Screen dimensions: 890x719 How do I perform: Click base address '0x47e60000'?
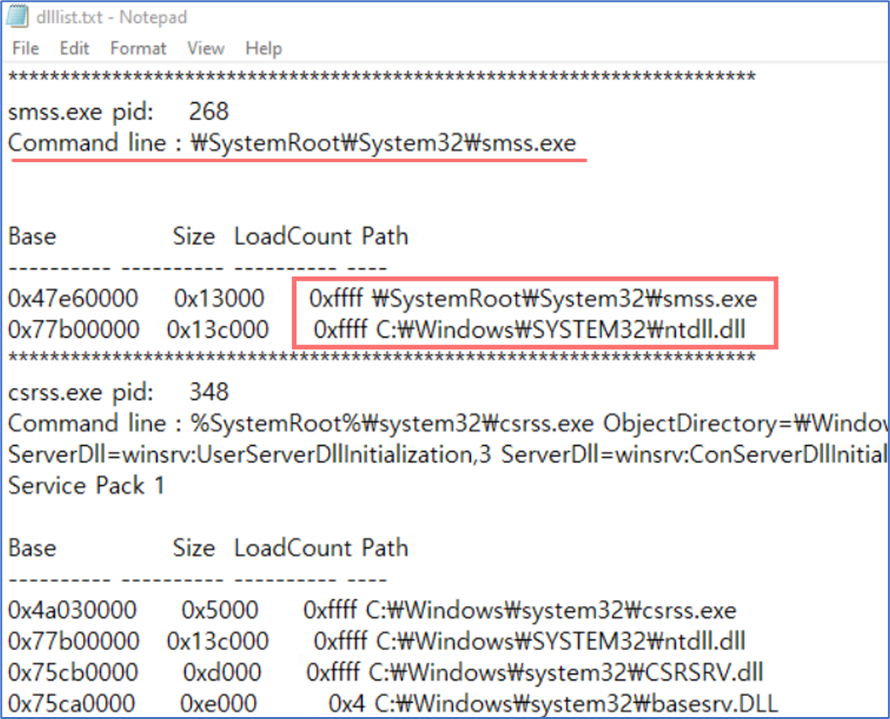click(73, 298)
